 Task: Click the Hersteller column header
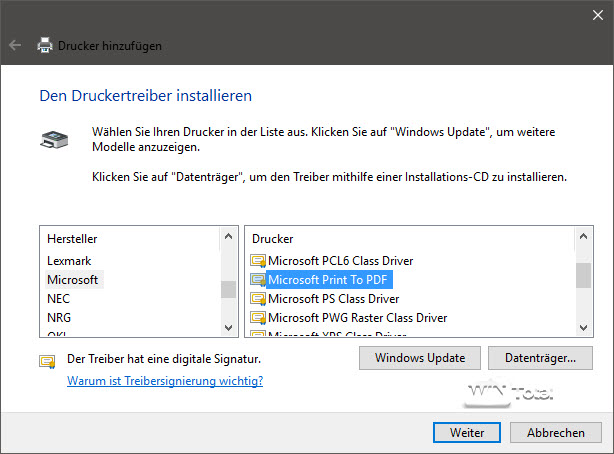pos(72,239)
